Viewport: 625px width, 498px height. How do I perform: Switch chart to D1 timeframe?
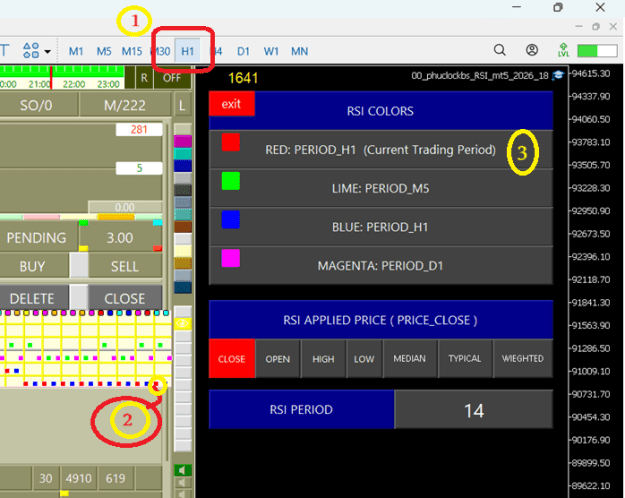(x=243, y=51)
